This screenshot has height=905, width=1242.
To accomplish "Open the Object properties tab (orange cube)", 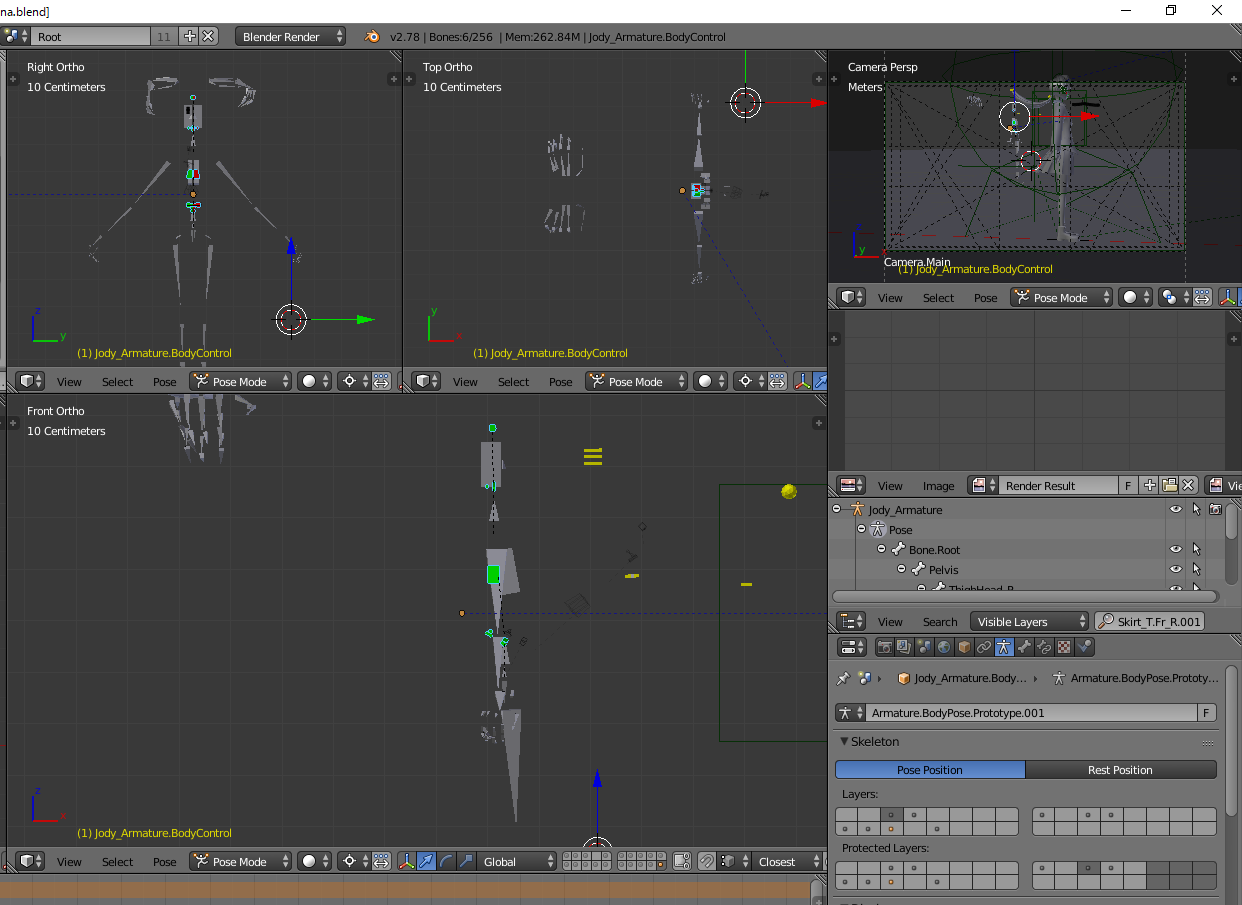I will (x=965, y=647).
